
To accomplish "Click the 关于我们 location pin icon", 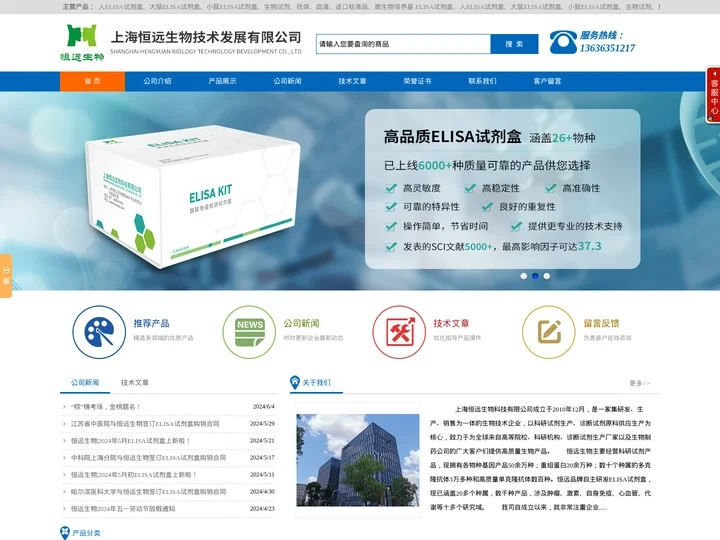I will point(295,382).
